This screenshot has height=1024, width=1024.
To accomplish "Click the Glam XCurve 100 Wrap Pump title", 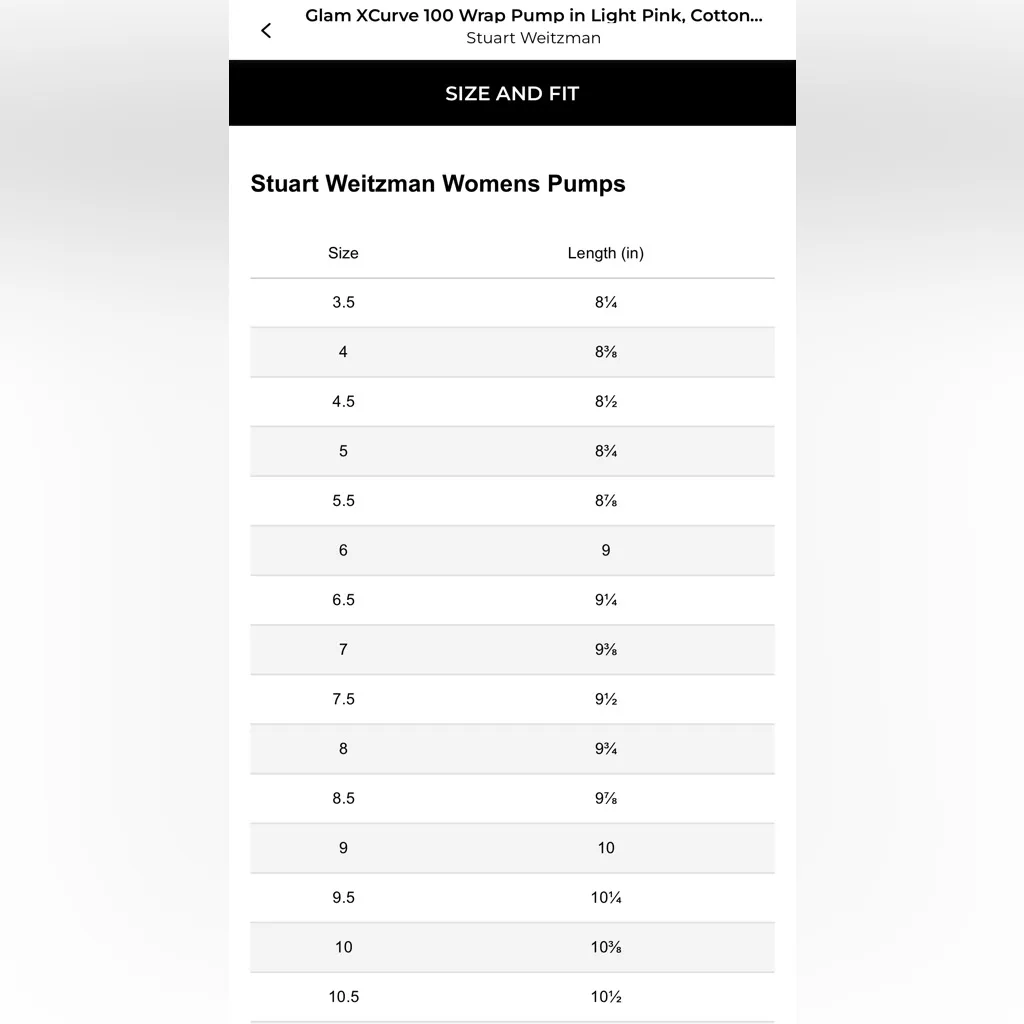I will pyautogui.click(x=533, y=16).
